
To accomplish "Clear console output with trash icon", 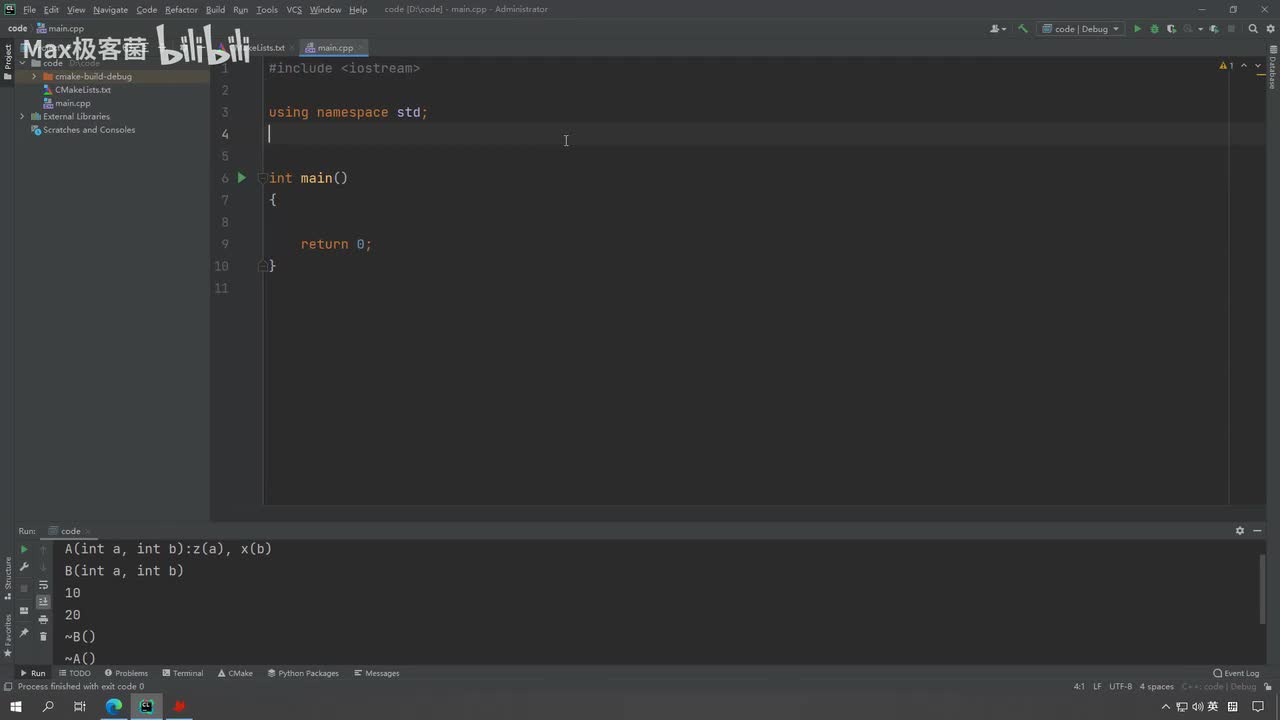I will [x=43, y=637].
